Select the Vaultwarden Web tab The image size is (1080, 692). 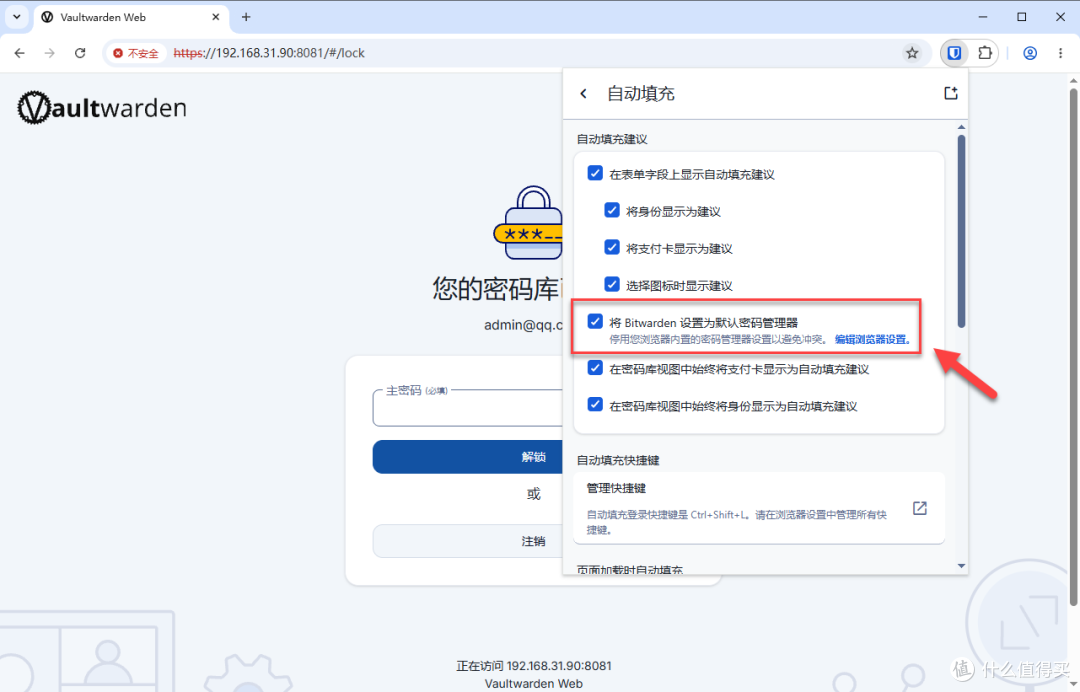click(x=130, y=17)
